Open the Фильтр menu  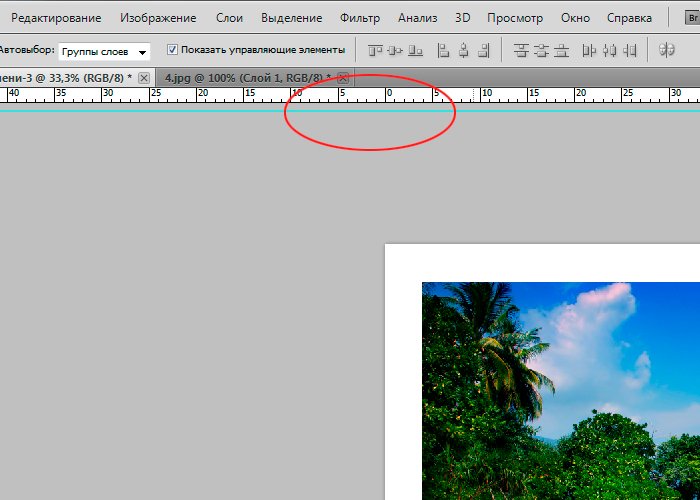(x=359, y=18)
